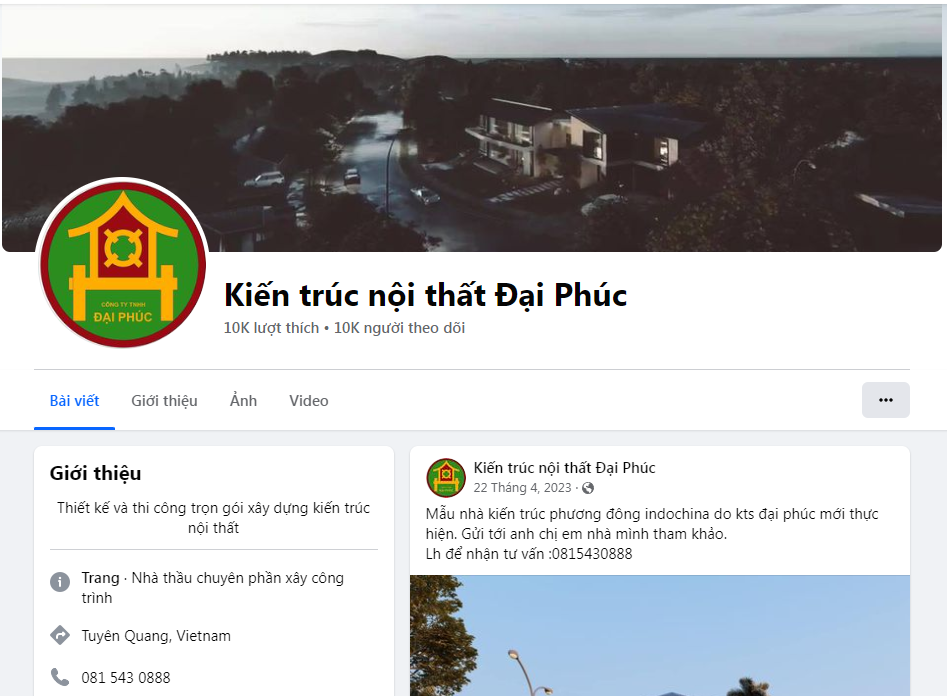This screenshot has width=947, height=696.
Task: Click the phone icon beside 081 543 0888
Action: tap(60, 677)
